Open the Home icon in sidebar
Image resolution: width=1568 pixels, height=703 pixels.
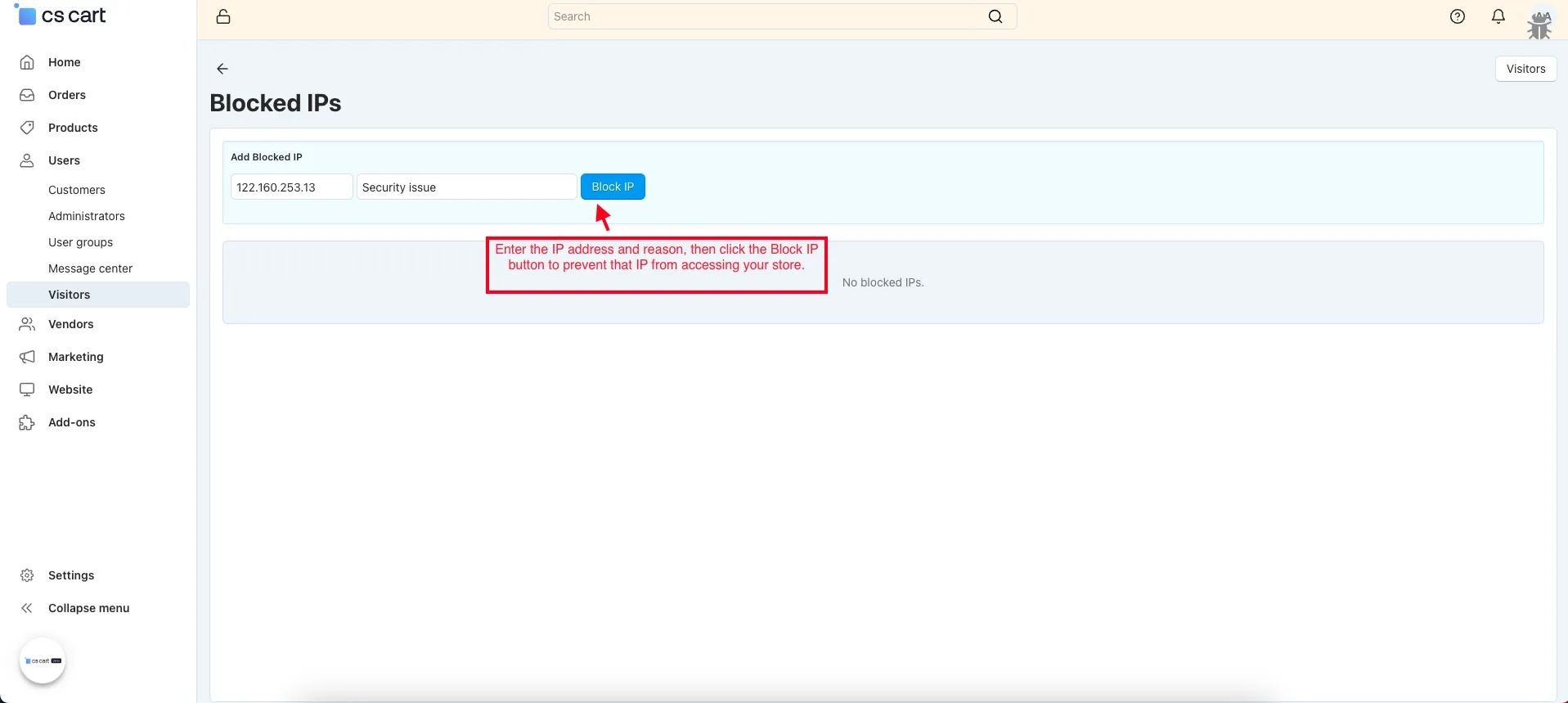pos(27,62)
